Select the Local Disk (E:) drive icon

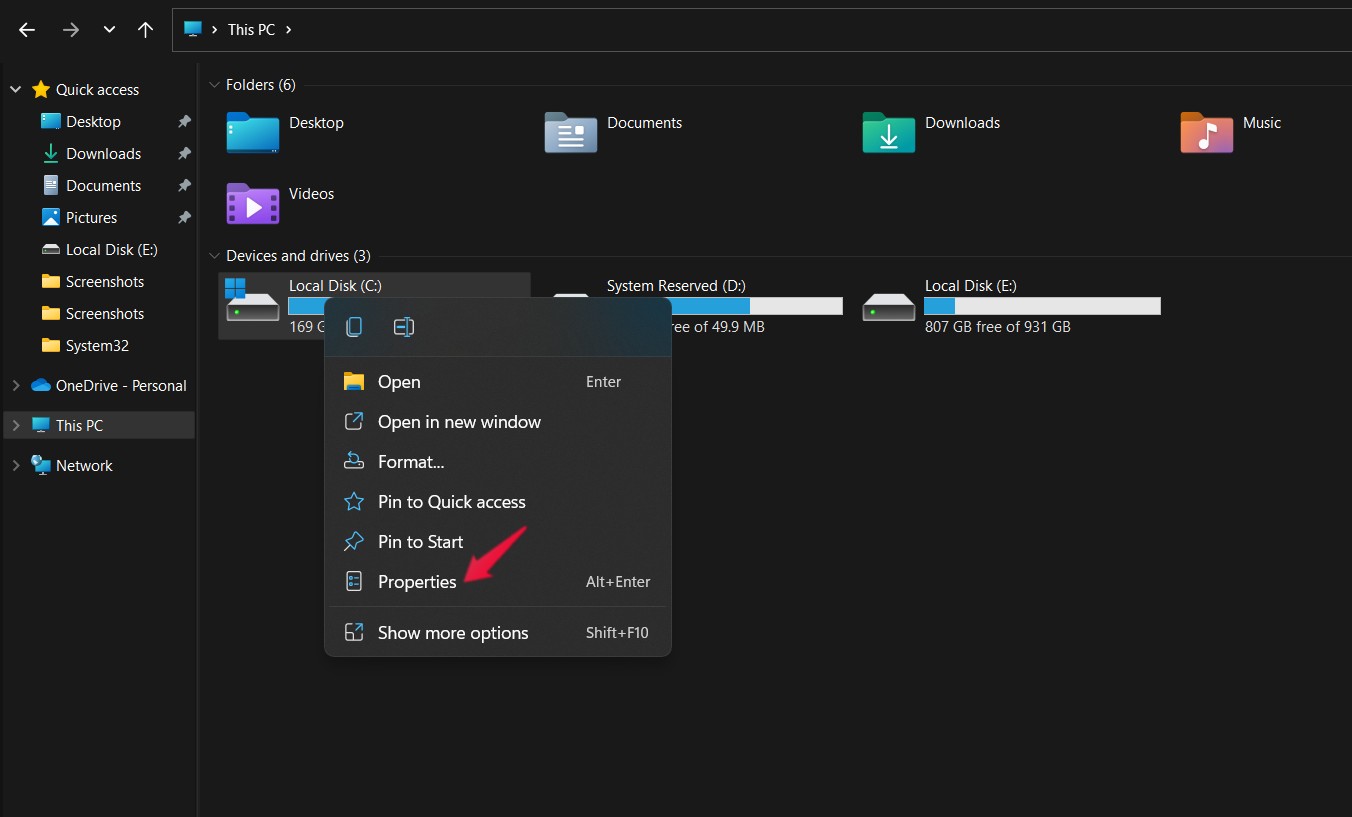pyautogui.click(x=888, y=306)
